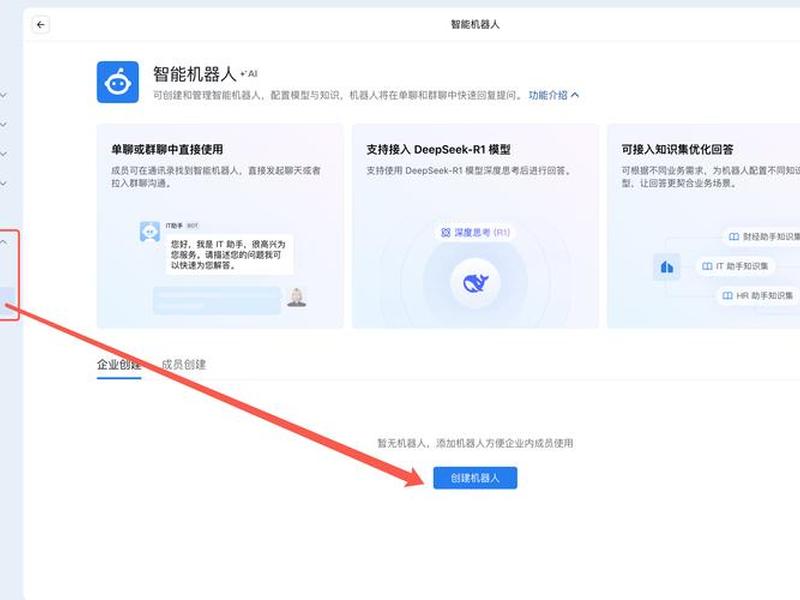
Task: Switch to the 企业创建 tab
Action: pyautogui.click(x=119, y=365)
